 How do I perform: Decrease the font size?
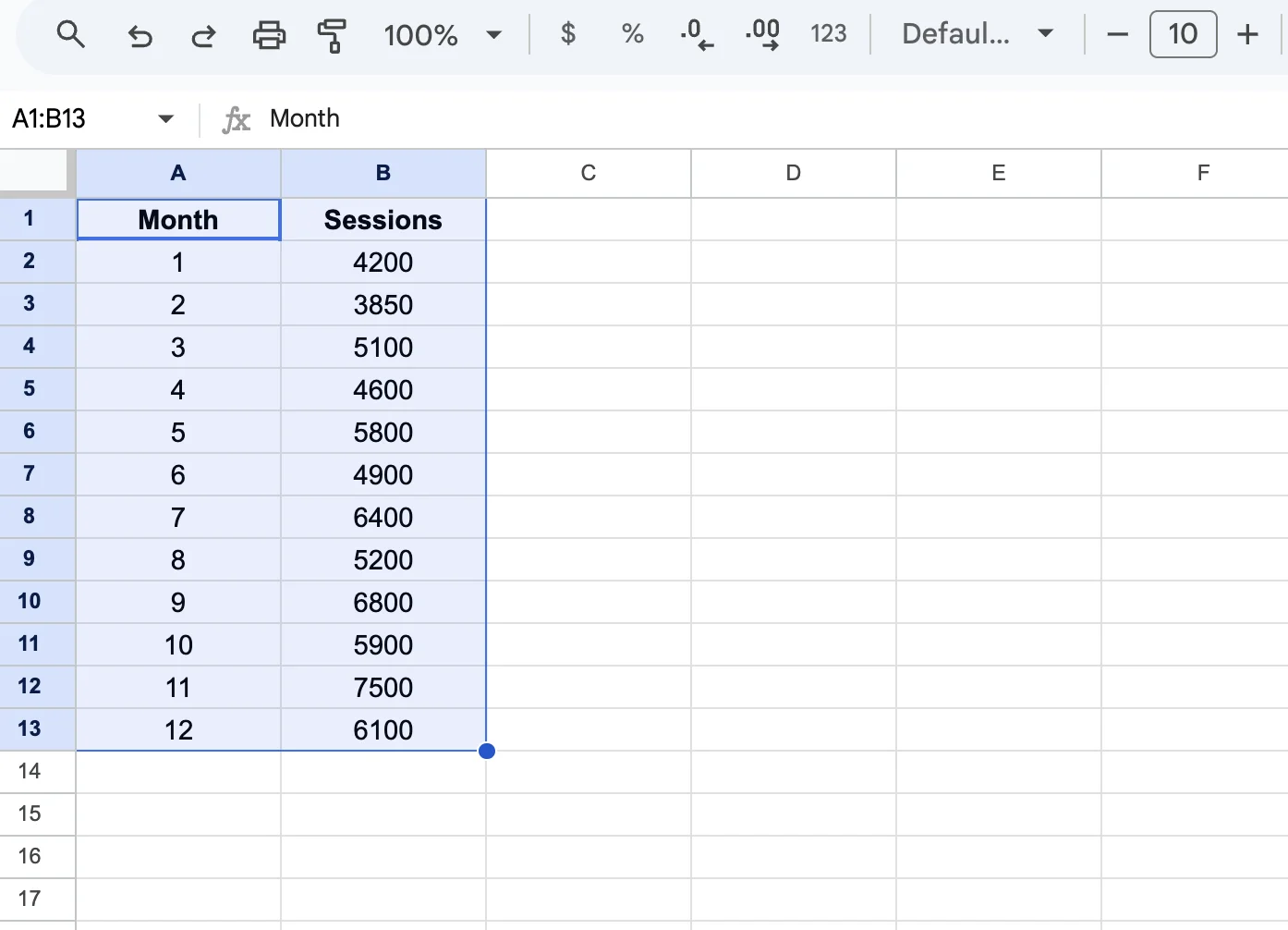pos(1117,34)
